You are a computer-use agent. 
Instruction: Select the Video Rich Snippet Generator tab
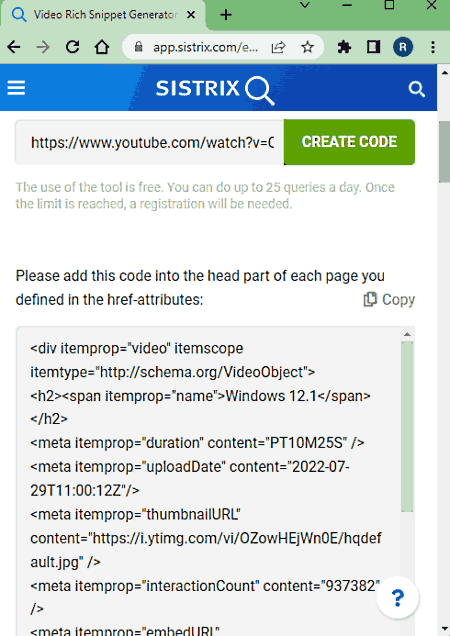pyautogui.click(x=103, y=15)
